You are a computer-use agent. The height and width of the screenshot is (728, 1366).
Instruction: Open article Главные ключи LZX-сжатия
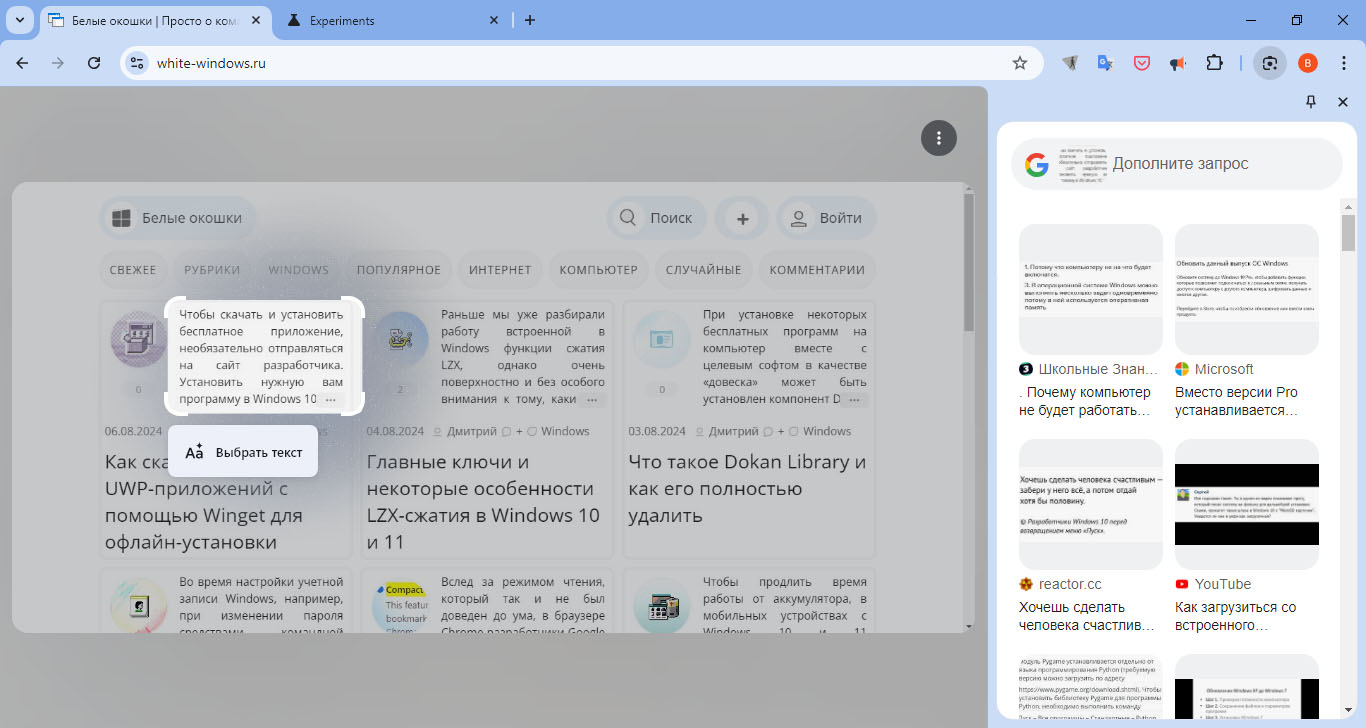click(483, 502)
